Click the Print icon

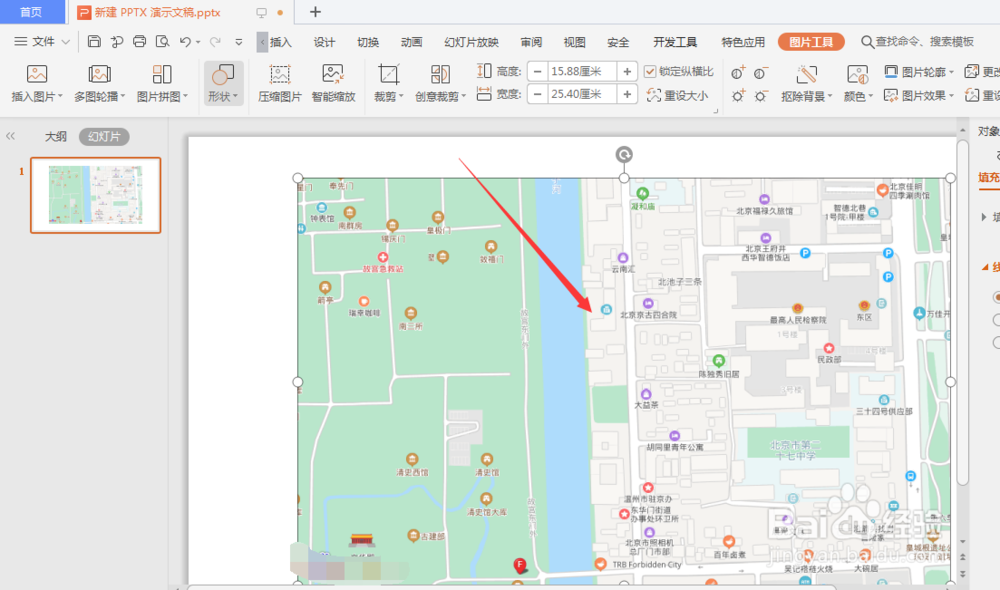click(140, 41)
